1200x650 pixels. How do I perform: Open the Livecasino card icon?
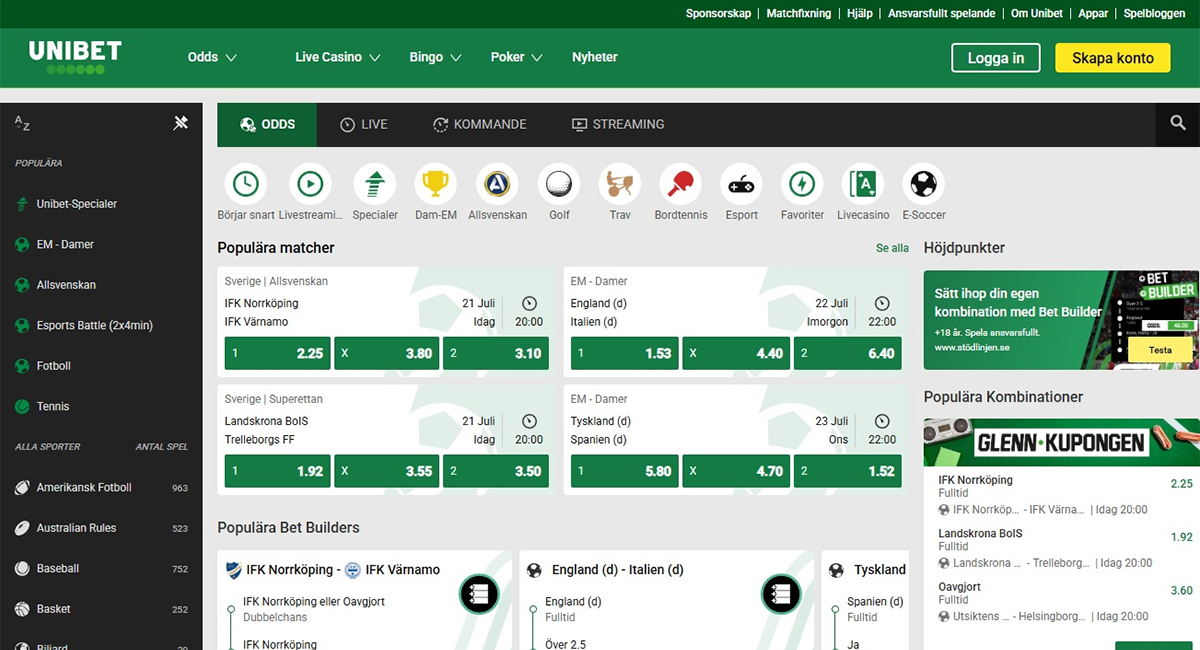(x=863, y=184)
